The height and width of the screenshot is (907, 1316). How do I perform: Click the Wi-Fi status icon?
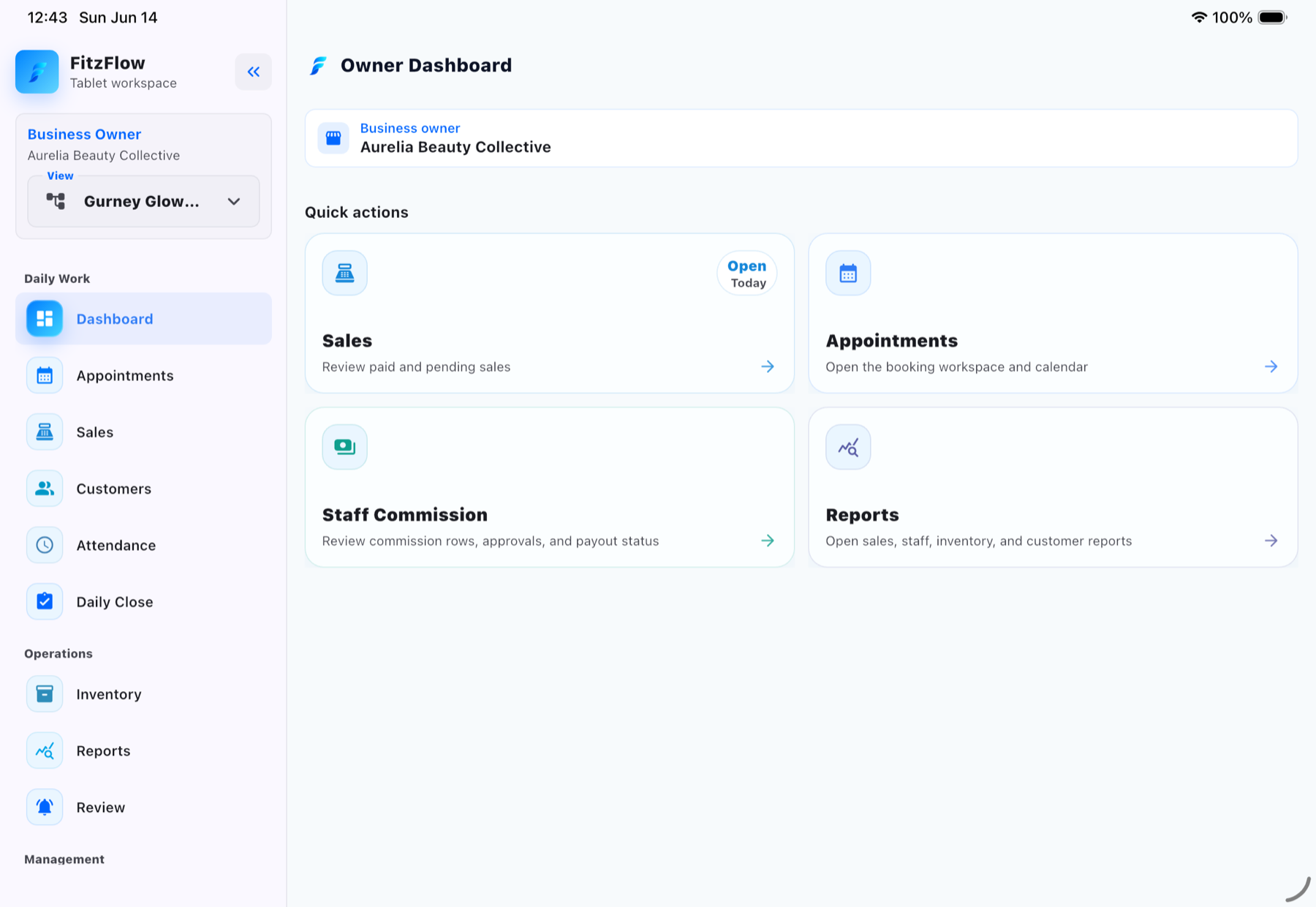click(1199, 18)
